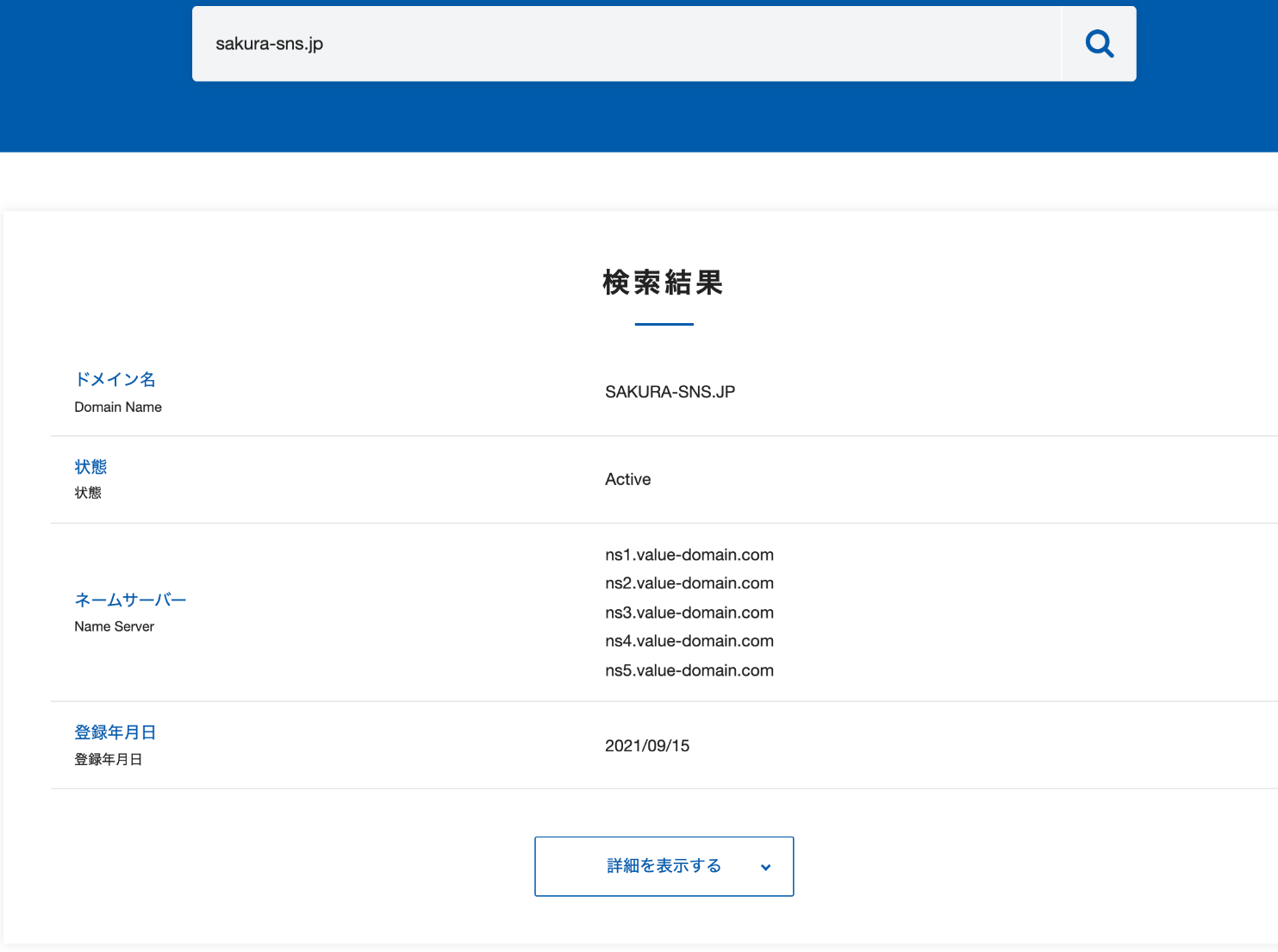Click the black Domain Name sublabel

tap(118, 407)
